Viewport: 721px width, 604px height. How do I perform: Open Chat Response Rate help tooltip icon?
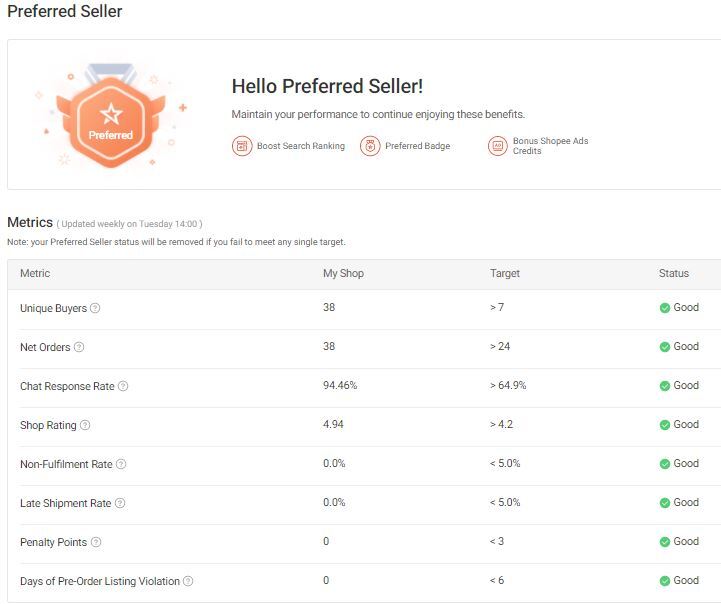[123, 386]
